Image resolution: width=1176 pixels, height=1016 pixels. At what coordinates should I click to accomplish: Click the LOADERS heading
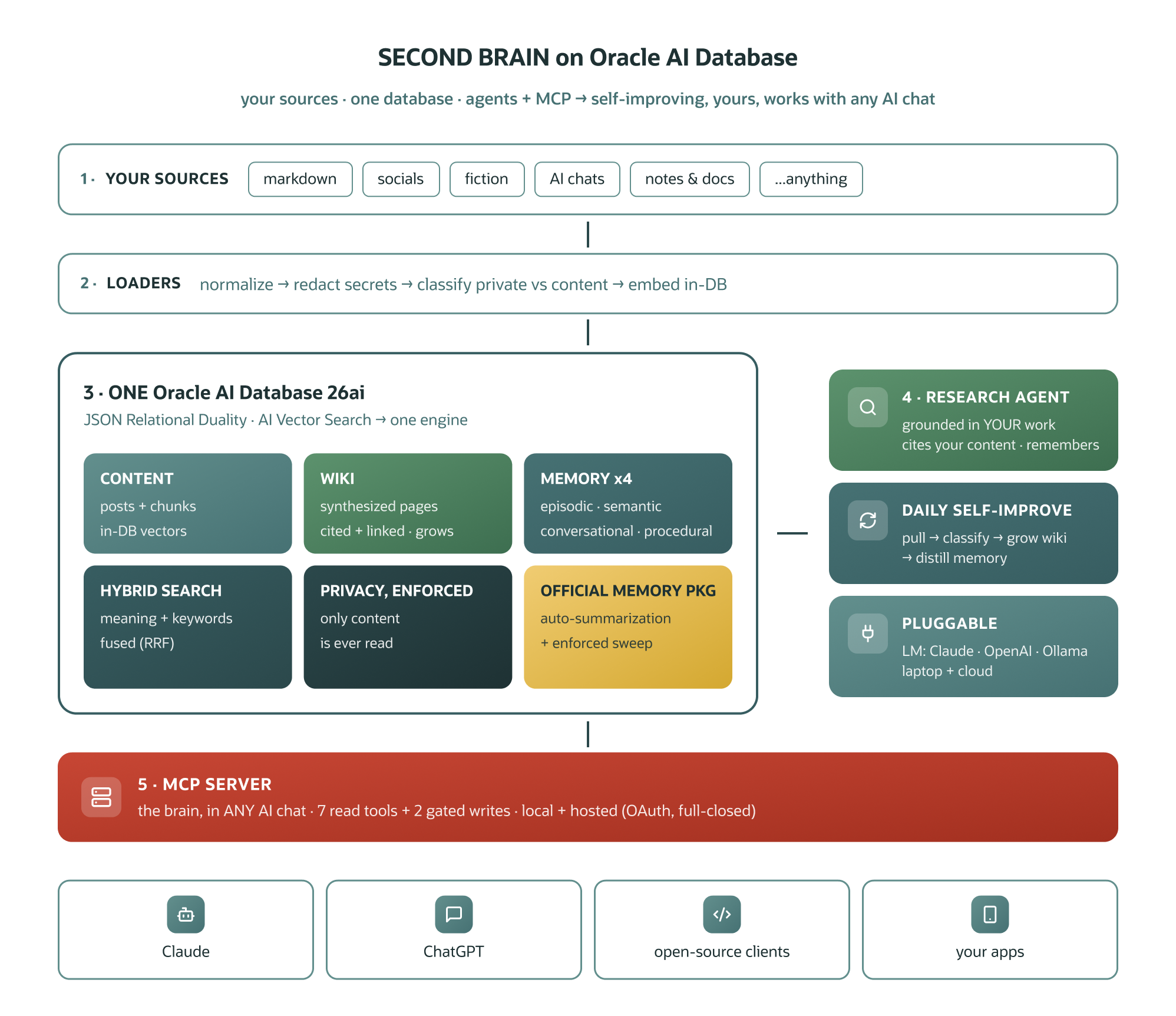tap(143, 283)
